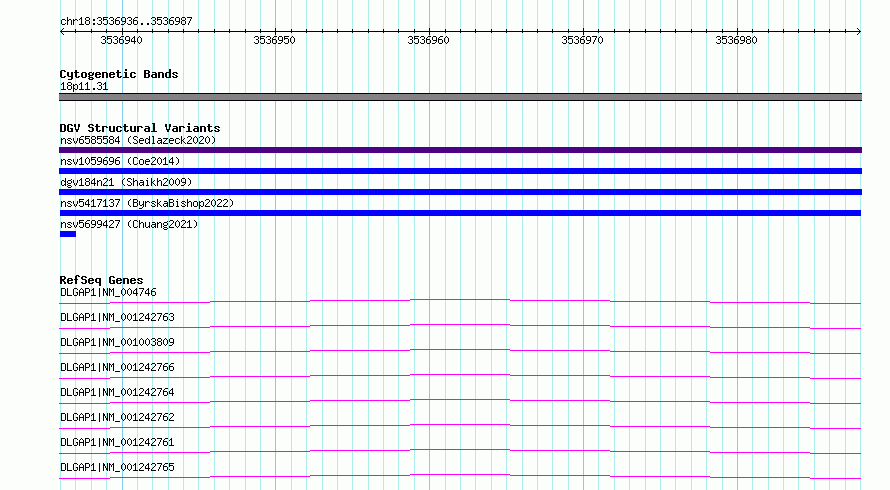The image size is (890, 490).
Task: Select variant label nsv5417137 (ByrskaBishop2022)
Action: coord(147,203)
